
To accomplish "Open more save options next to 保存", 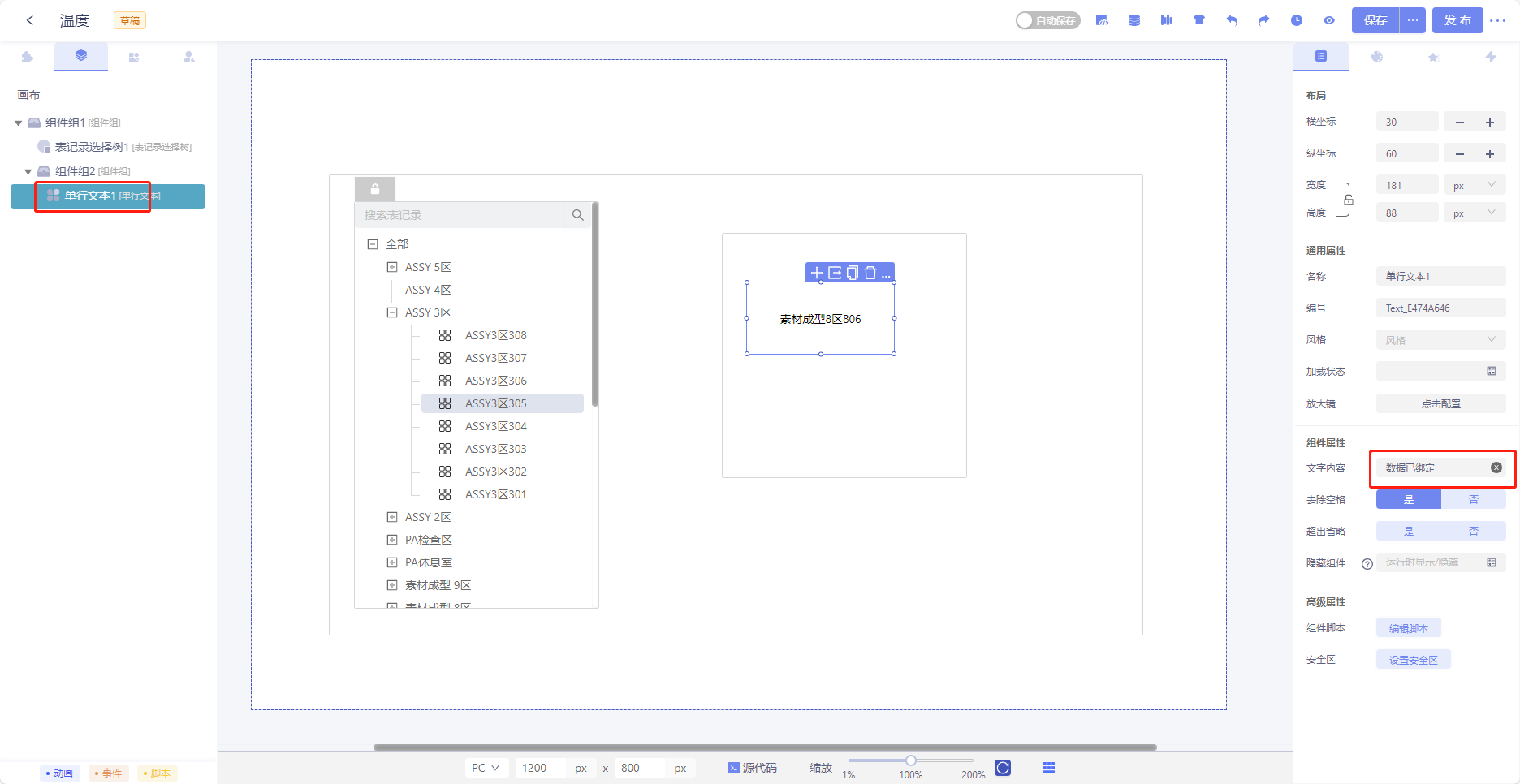I will tap(1413, 20).
